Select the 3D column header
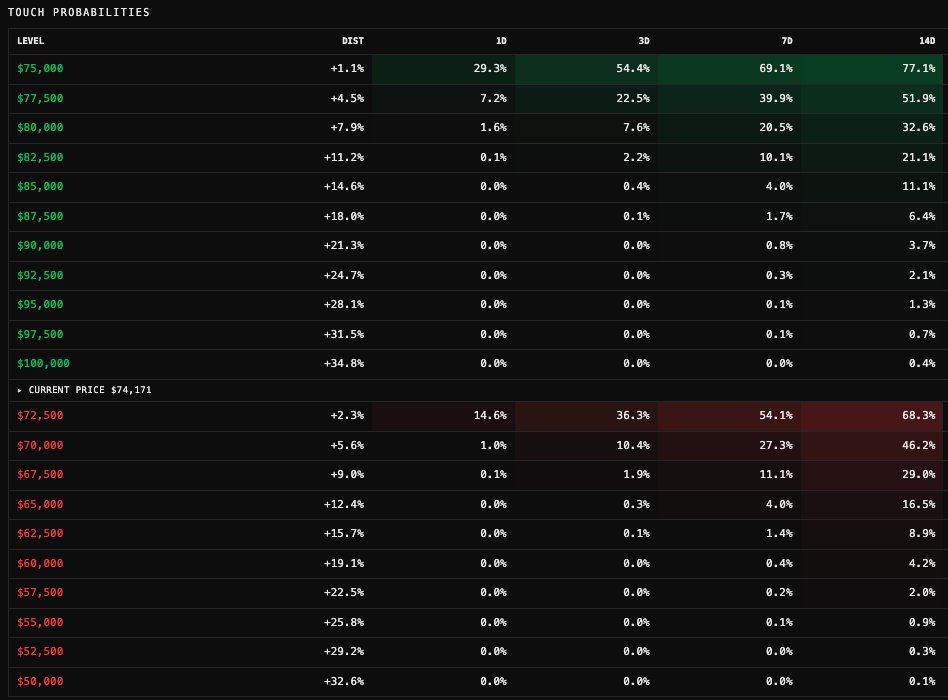The image size is (948, 700). pos(643,41)
